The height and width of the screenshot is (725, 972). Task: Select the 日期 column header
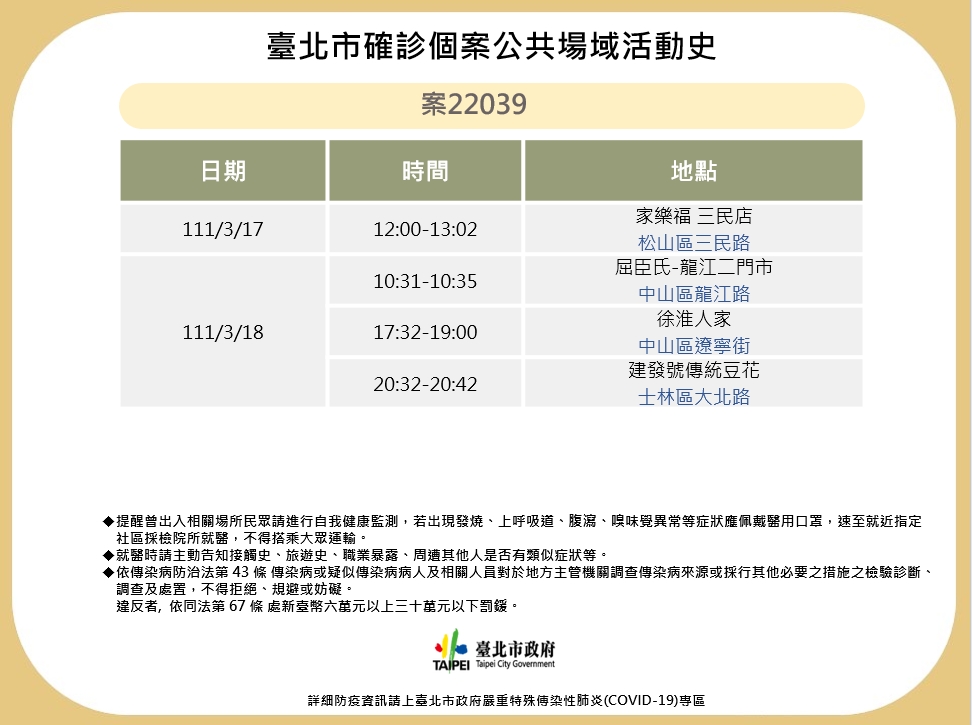click(223, 171)
